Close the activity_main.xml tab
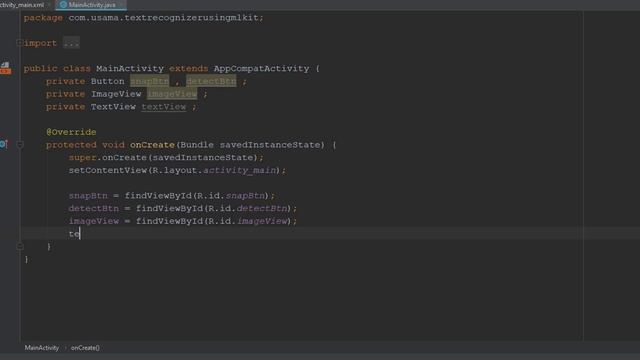 [49, 5]
